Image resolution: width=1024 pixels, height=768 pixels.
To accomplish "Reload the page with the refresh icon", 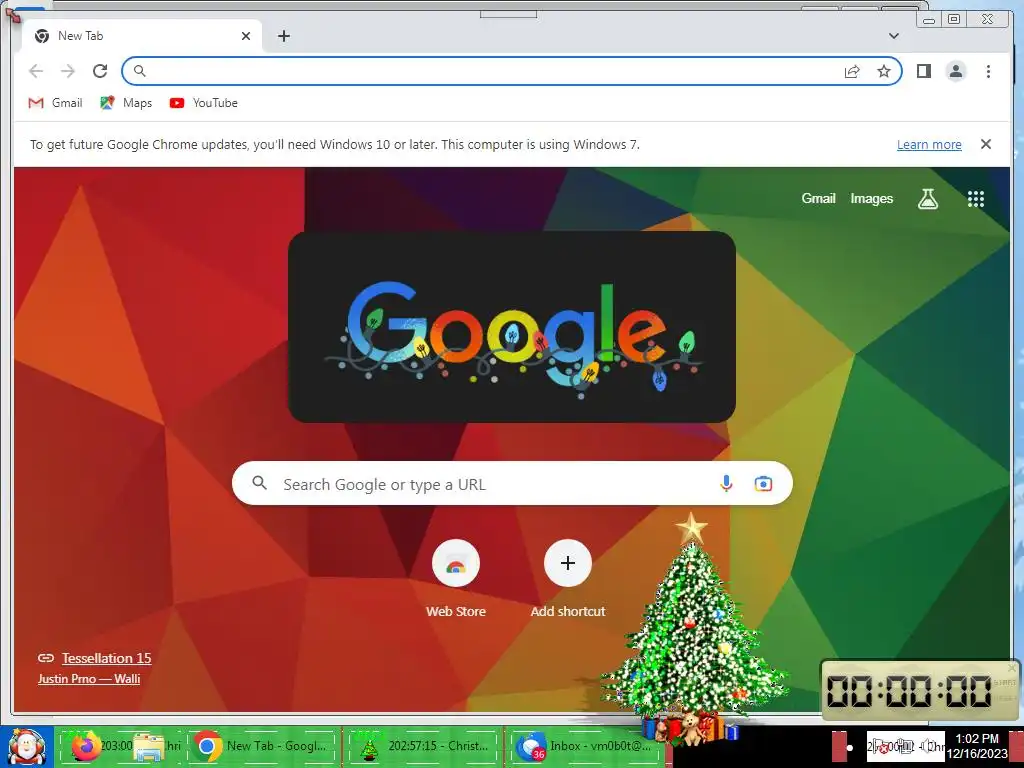I will point(100,71).
